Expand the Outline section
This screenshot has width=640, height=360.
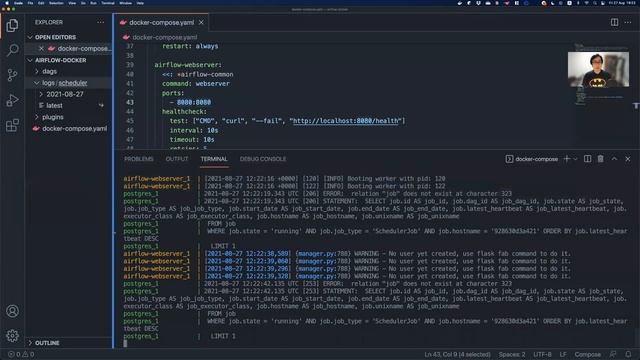click(x=47, y=343)
